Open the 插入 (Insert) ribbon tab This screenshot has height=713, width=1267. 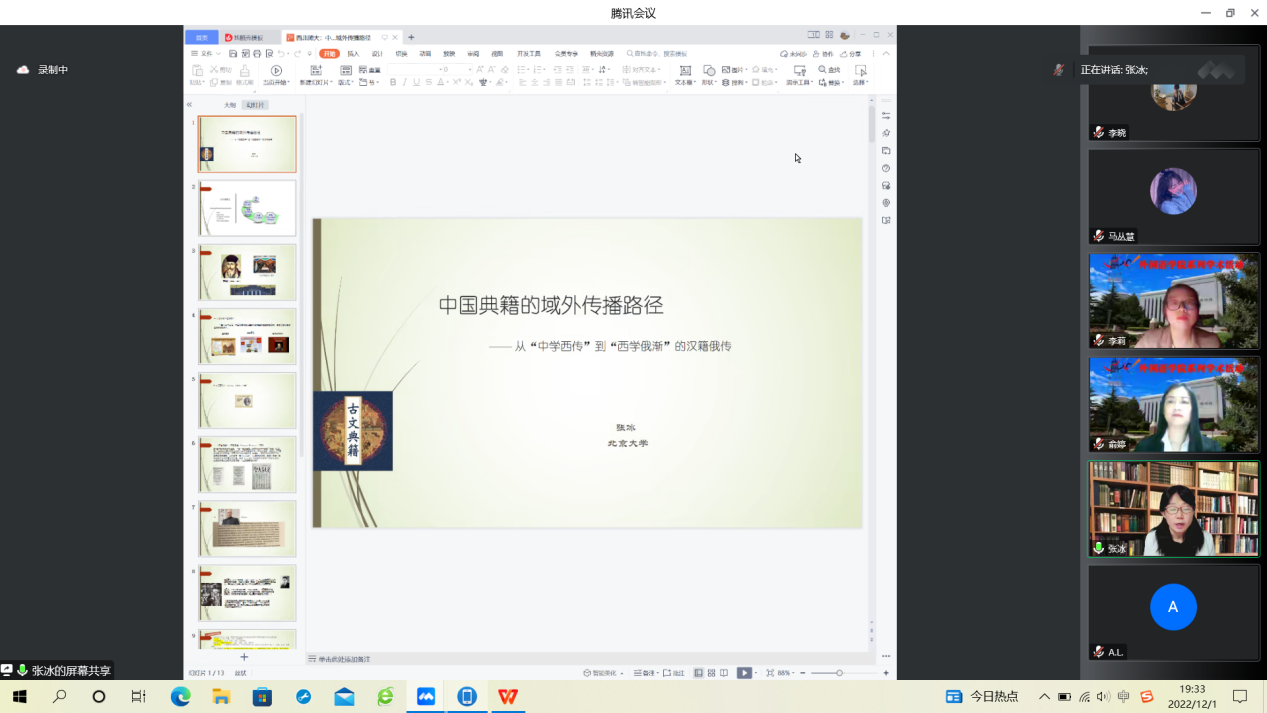coord(353,53)
